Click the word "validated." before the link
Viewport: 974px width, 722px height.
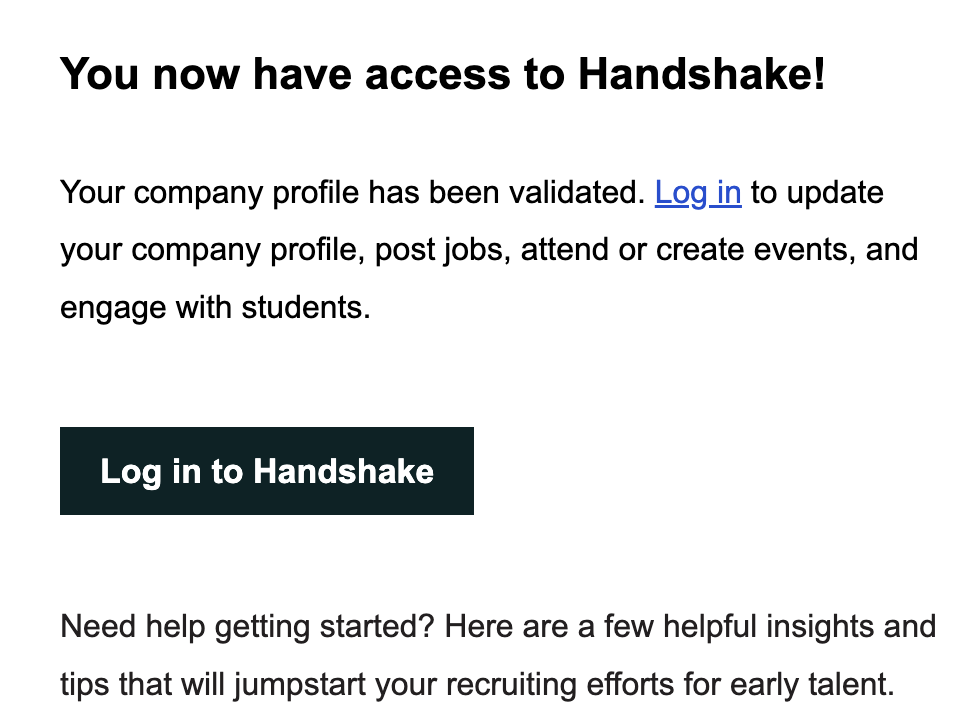point(578,193)
